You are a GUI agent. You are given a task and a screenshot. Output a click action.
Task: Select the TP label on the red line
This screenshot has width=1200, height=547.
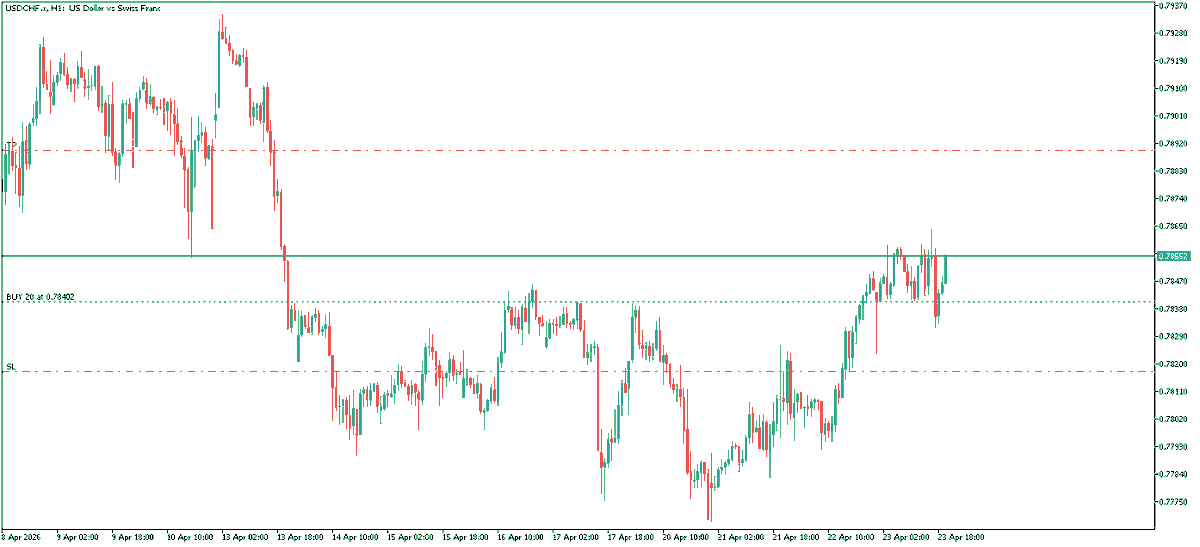pyautogui.click(x=11, y=145)
